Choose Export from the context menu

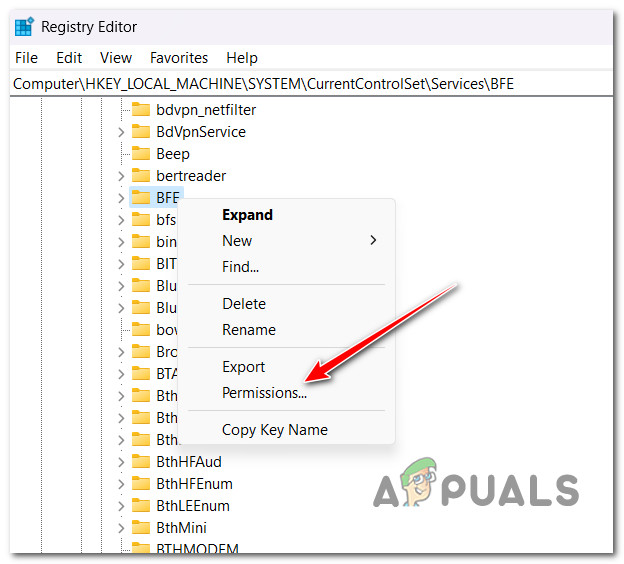287,367
